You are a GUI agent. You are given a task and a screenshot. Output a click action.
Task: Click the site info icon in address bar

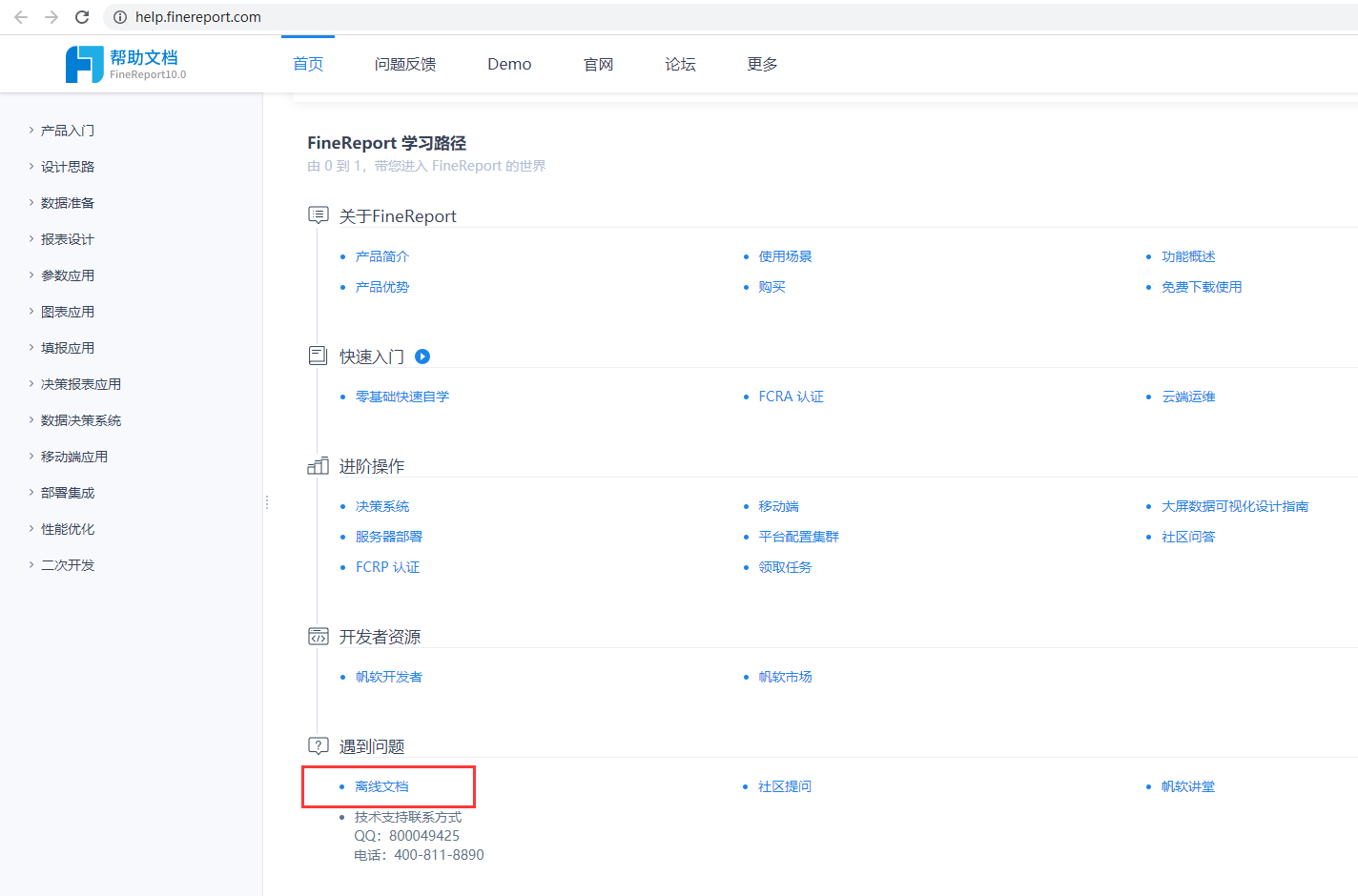tap(120, 17)
